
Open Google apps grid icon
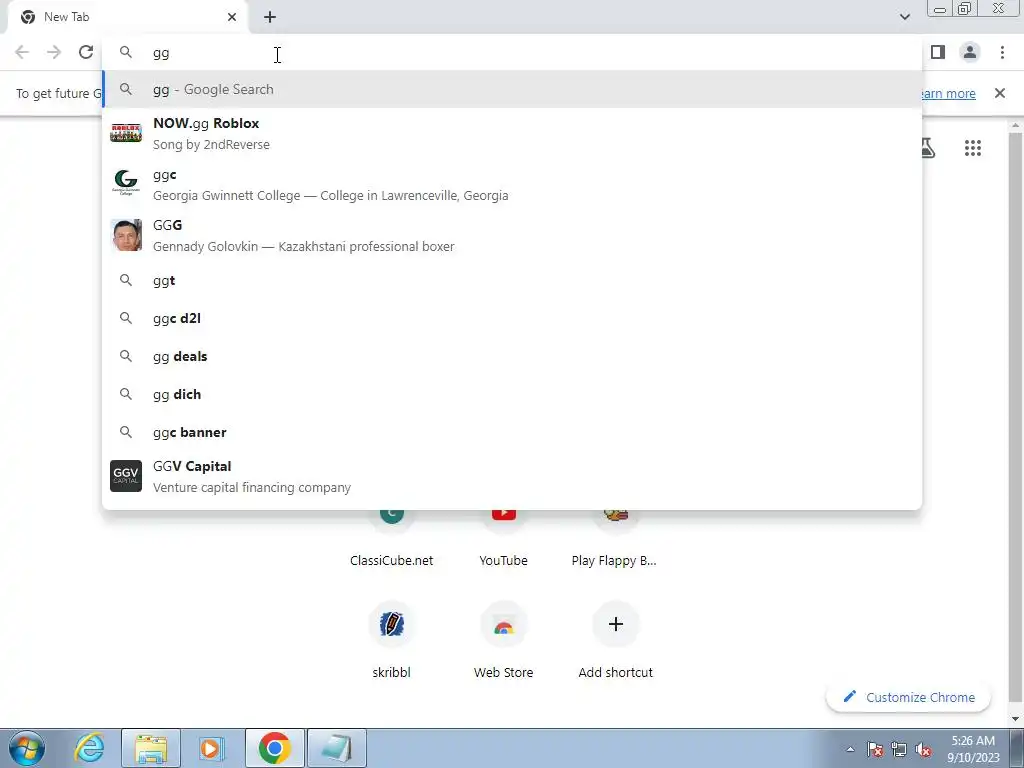pyautogui.click(x=972, y=148)
